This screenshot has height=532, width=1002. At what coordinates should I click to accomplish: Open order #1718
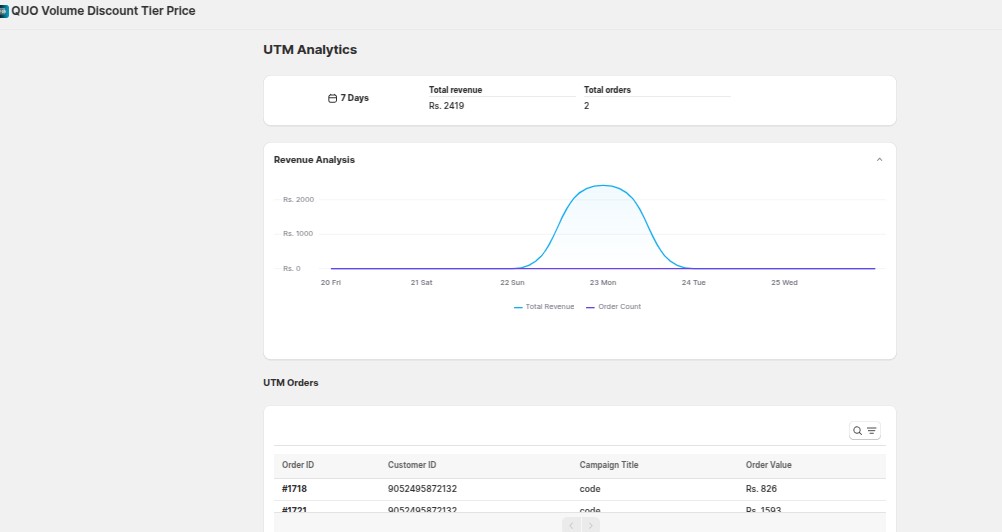pyautogui.click(x=296, y=489)
